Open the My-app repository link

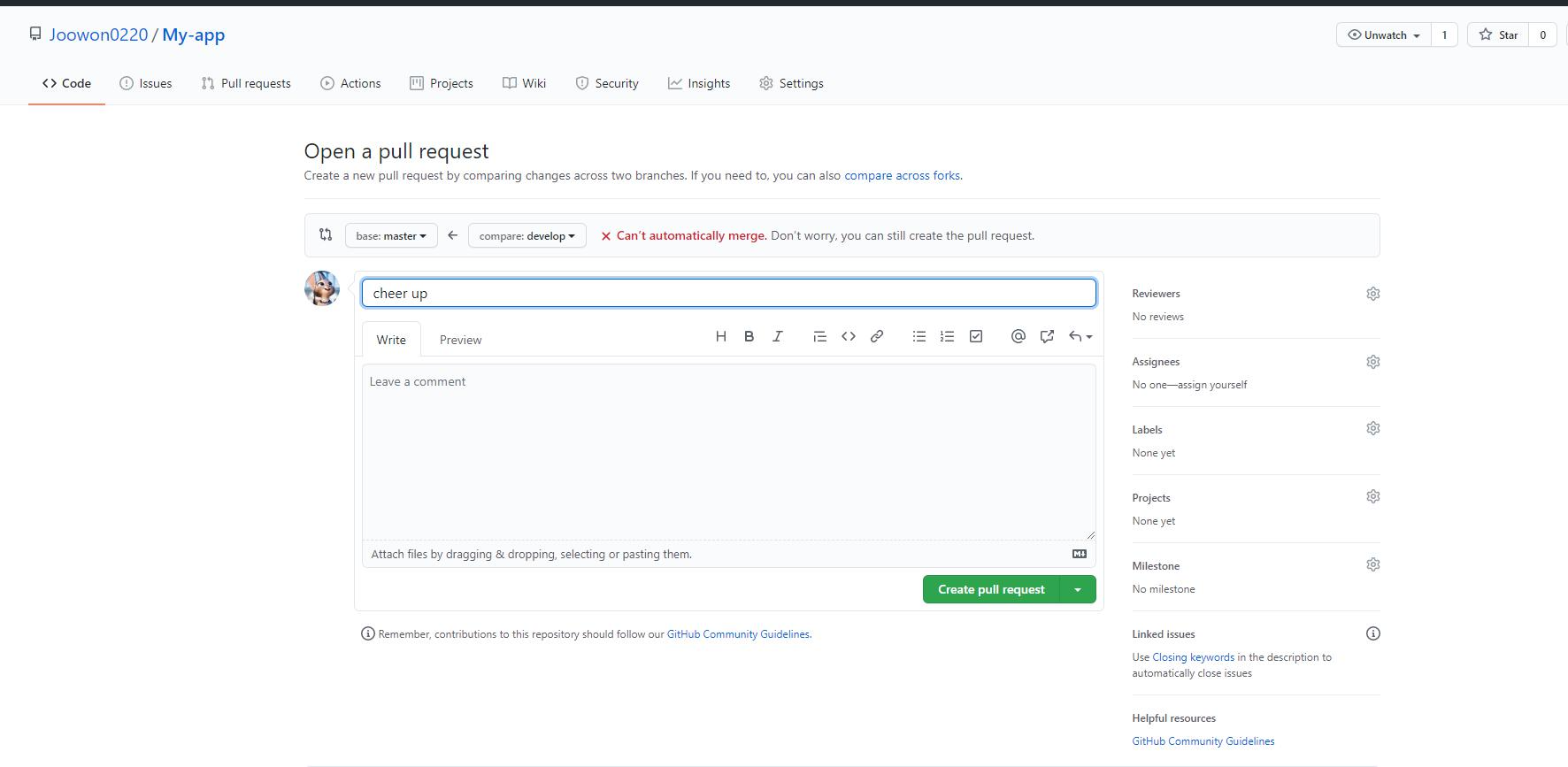coord(194,35)
